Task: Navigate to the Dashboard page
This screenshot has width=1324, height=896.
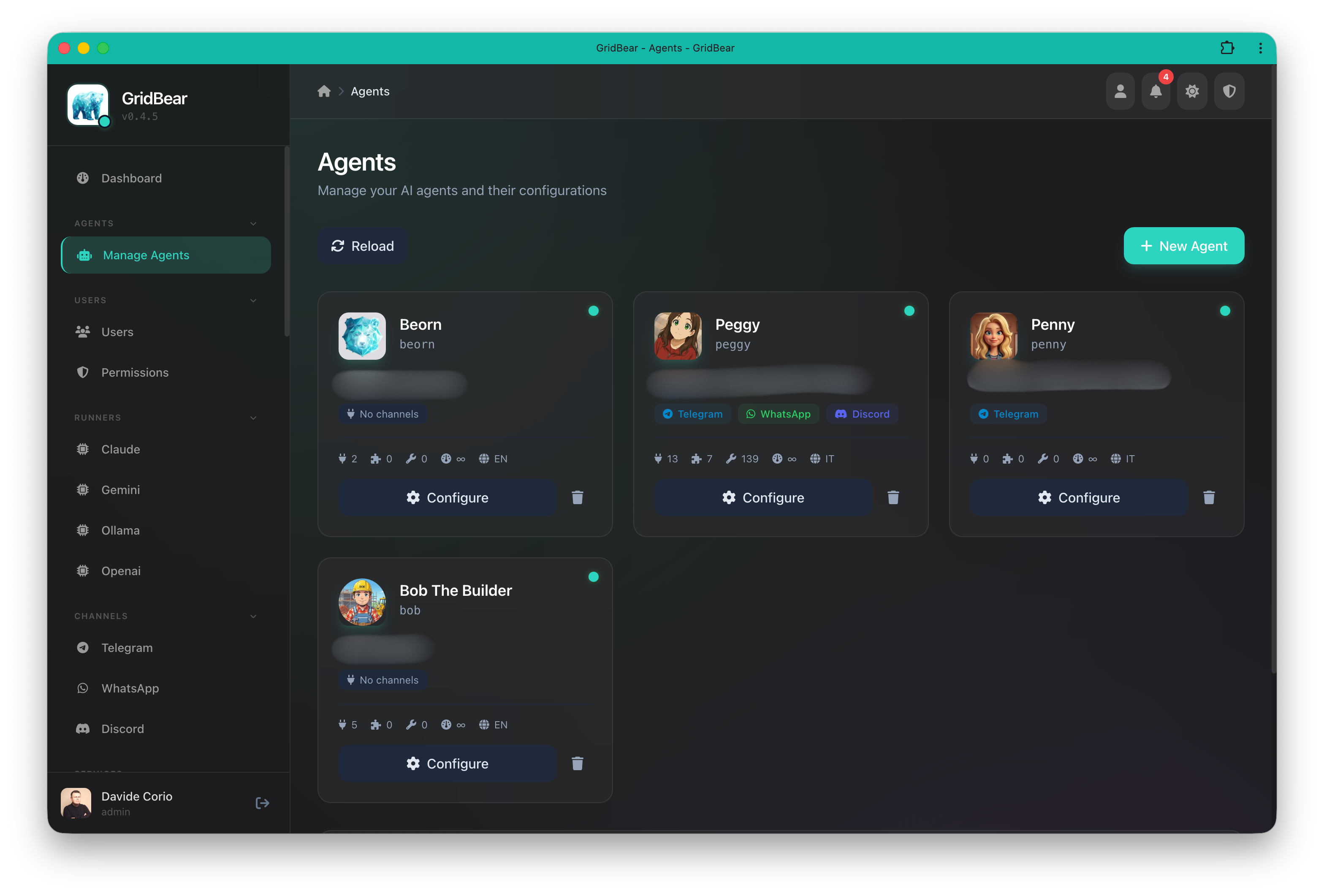Action: pyautogui.click(x=131, y=178)
